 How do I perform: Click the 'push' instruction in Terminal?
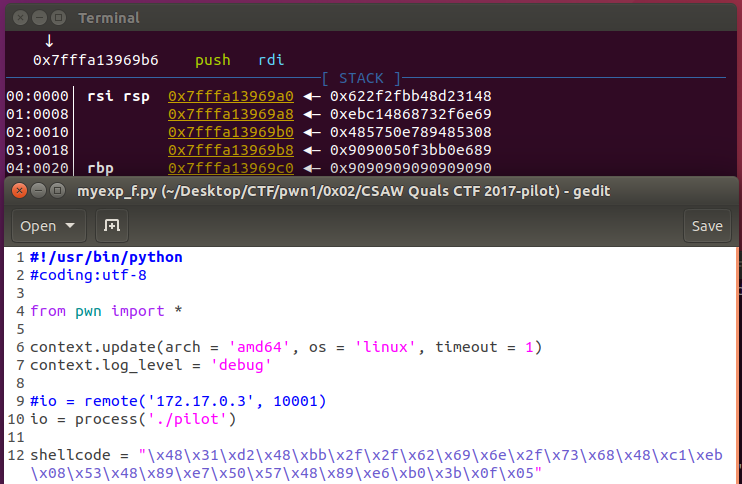tap(213, 61)
